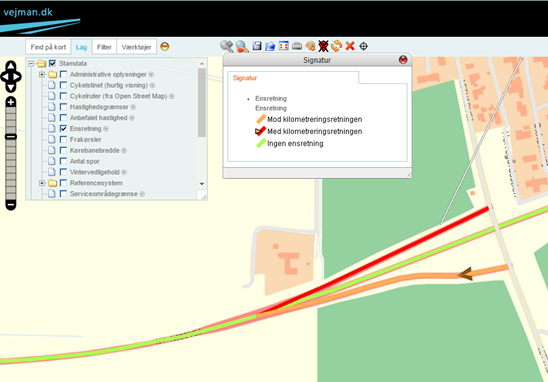The height and width of the screenshot is (382, 548).
Task: Click the Frakørsler layer name
Action: point(86,139)
